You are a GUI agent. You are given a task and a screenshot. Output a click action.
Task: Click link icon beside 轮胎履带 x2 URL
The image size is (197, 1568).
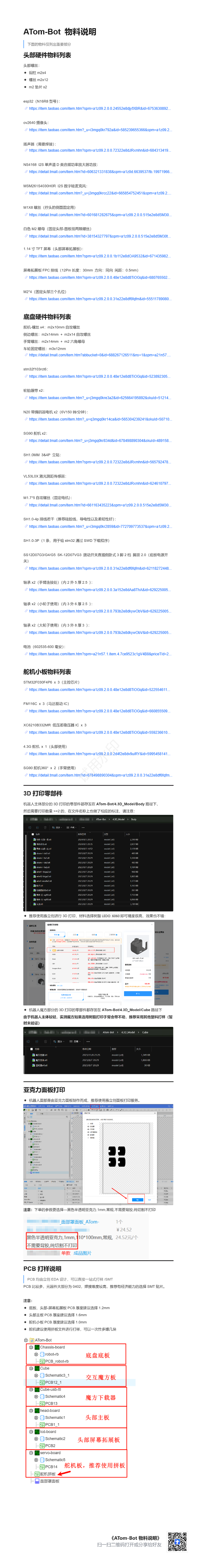click(x=26, y=398)
